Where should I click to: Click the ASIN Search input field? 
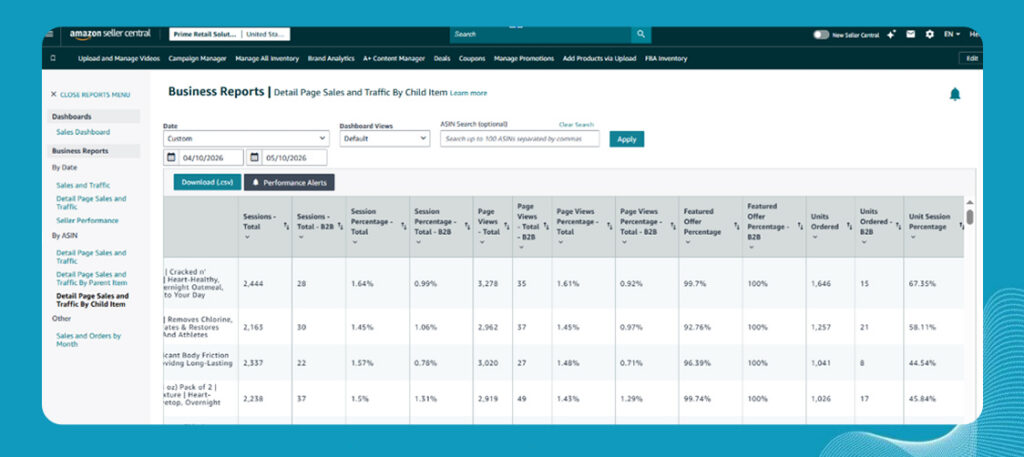520,138
